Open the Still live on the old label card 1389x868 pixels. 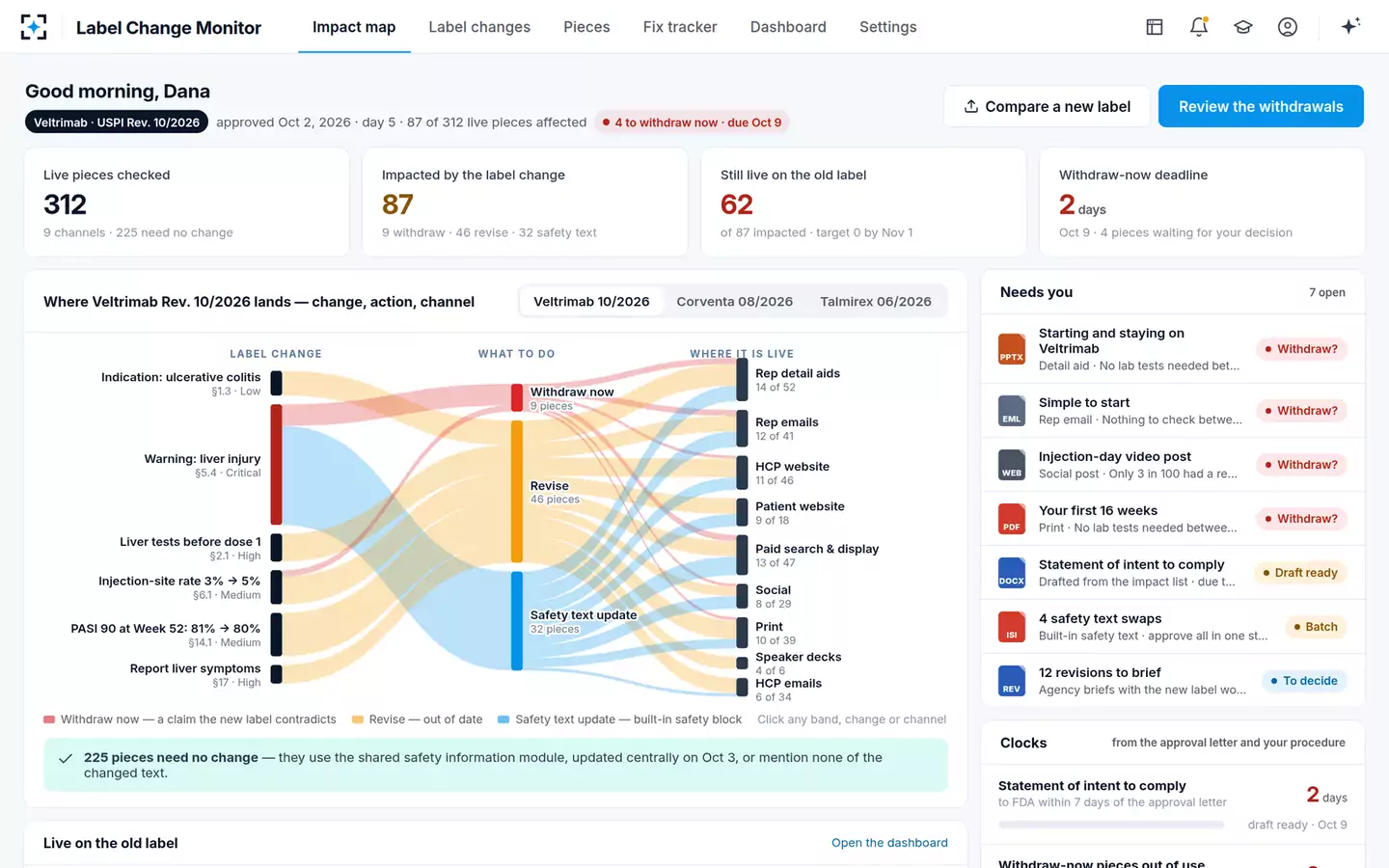863,203
